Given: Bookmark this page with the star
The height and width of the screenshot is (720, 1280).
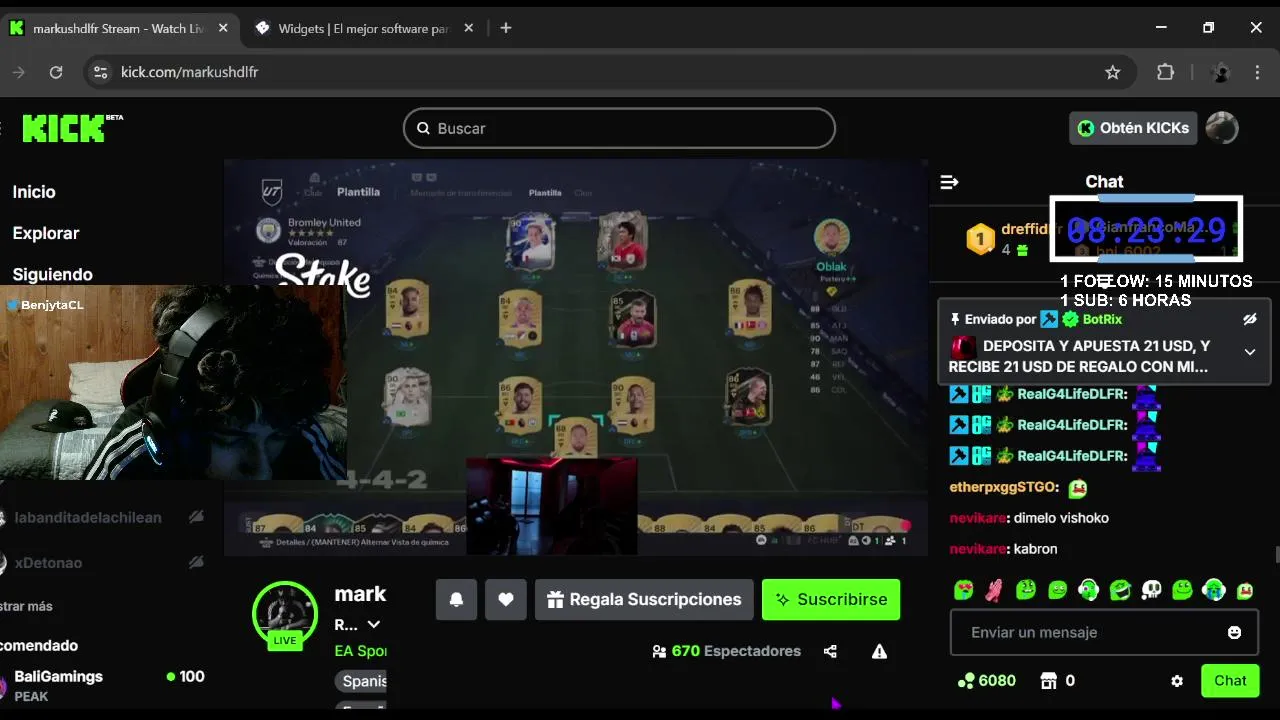Looking at the screenshot, I should 1113,72.
